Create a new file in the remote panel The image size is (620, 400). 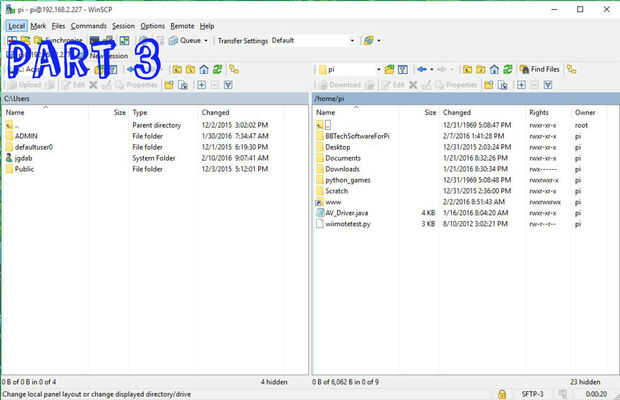click(x=503, y=85)
